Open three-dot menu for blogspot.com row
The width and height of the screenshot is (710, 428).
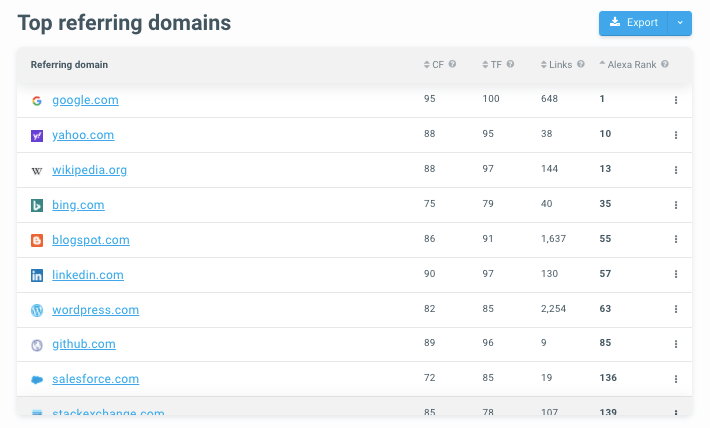click(x=676, y=240)
